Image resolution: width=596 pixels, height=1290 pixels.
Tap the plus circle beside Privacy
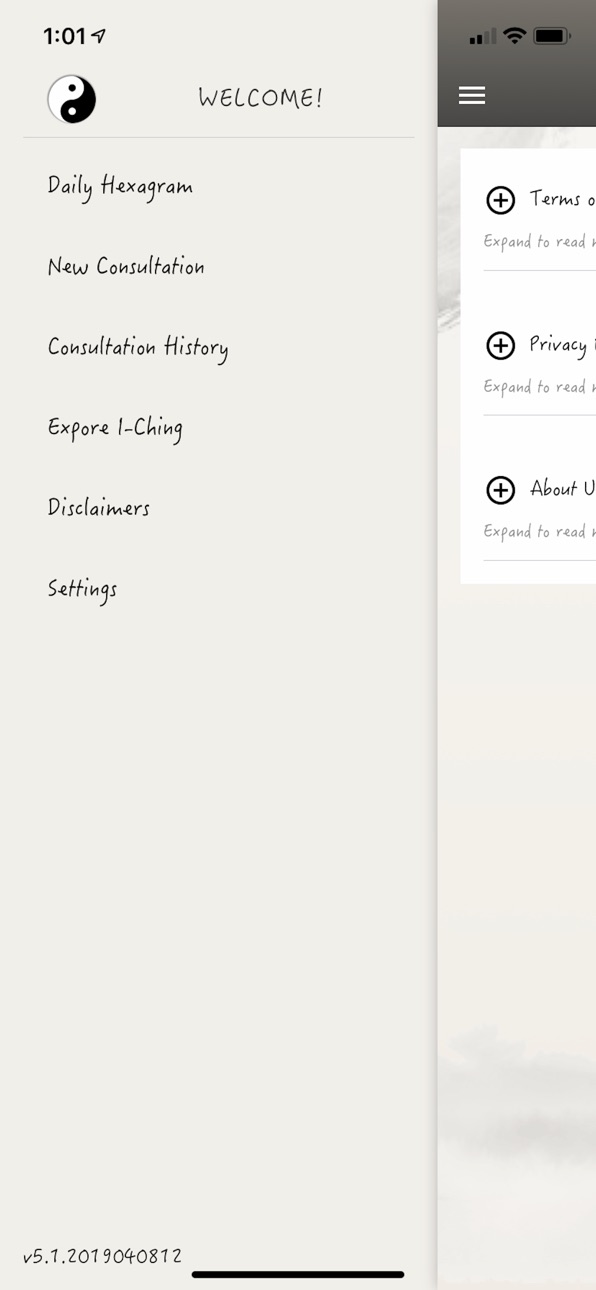(500, 345)
